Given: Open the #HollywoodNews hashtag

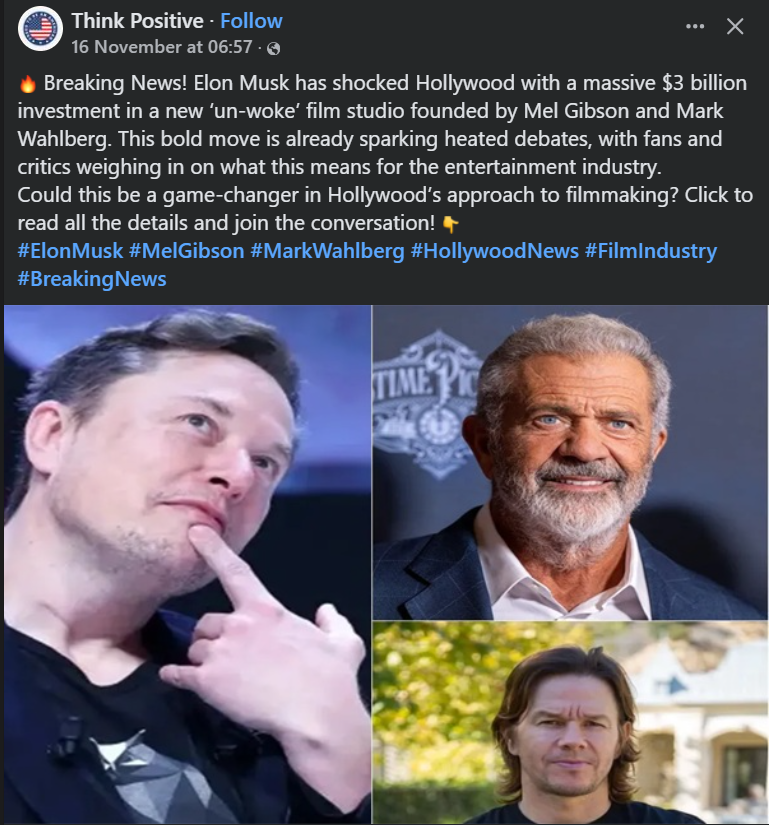Looking at the screenshot, I should tap(494, 251).
